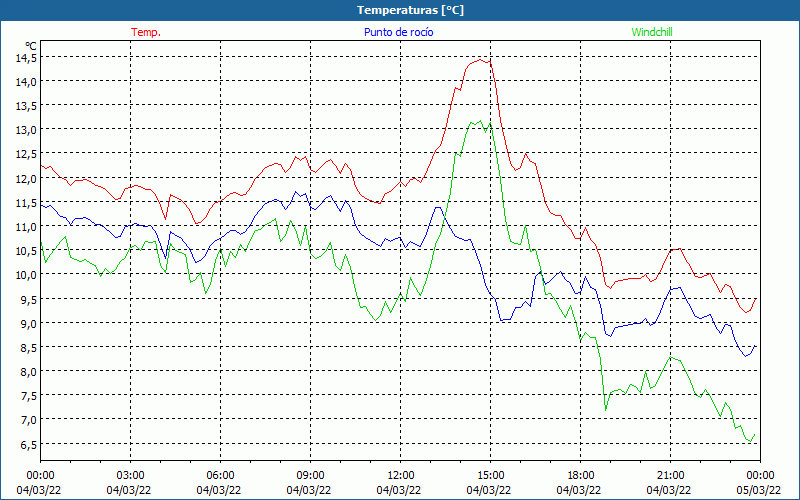
Task: Click the 8,5 y-axis value
Action: point(29,348)
